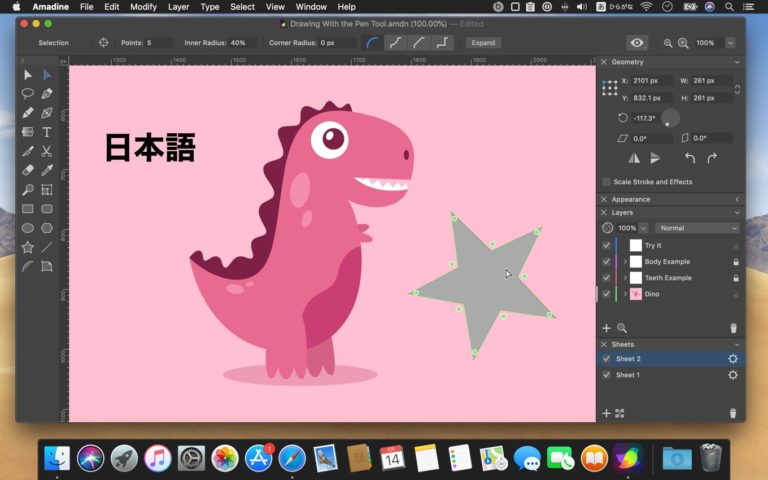The width and height of the screenshot is (768, 480).
Task: Select the Ellipse tool
Action: (x=28, y=228)
